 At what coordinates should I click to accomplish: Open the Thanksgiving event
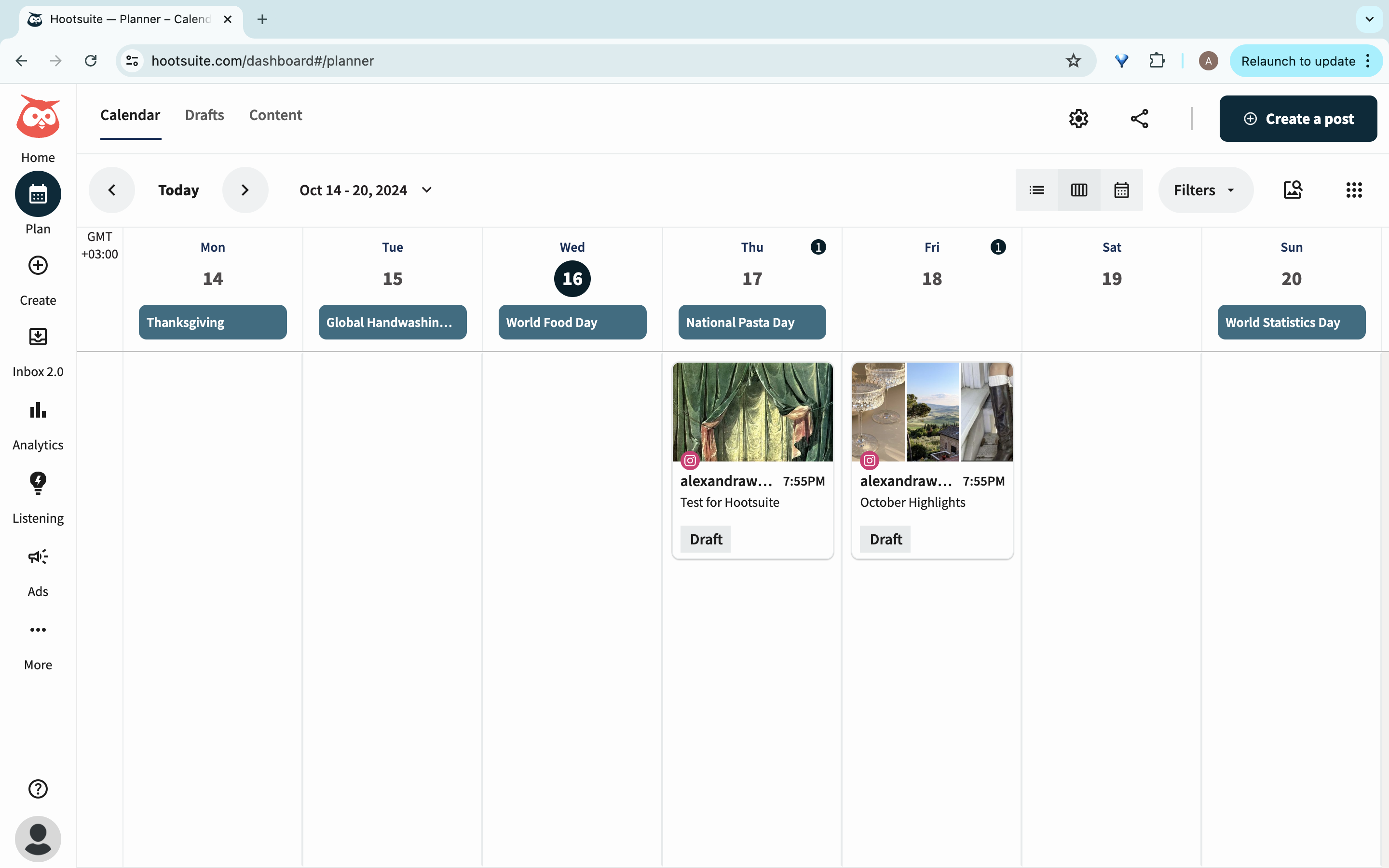(212, 322)
